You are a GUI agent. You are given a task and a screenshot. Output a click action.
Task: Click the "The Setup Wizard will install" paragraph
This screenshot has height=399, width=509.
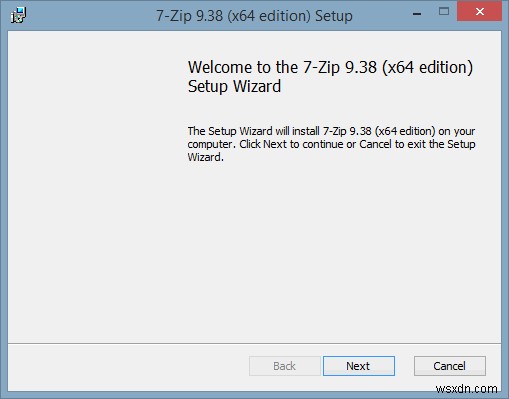click(331, 144)
